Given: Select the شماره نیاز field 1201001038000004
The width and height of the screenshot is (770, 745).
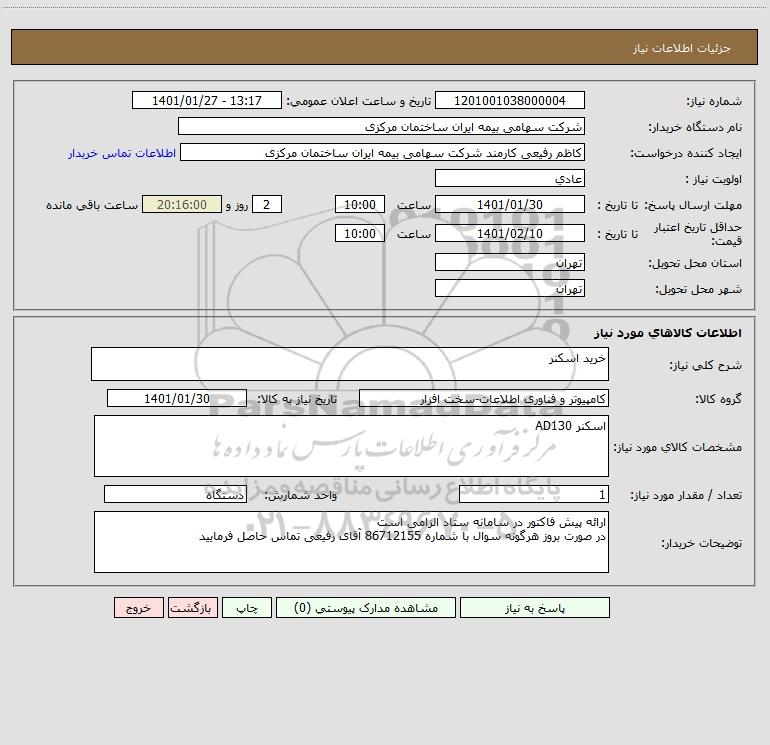Looking at the screenshot, I should (510, 100).
